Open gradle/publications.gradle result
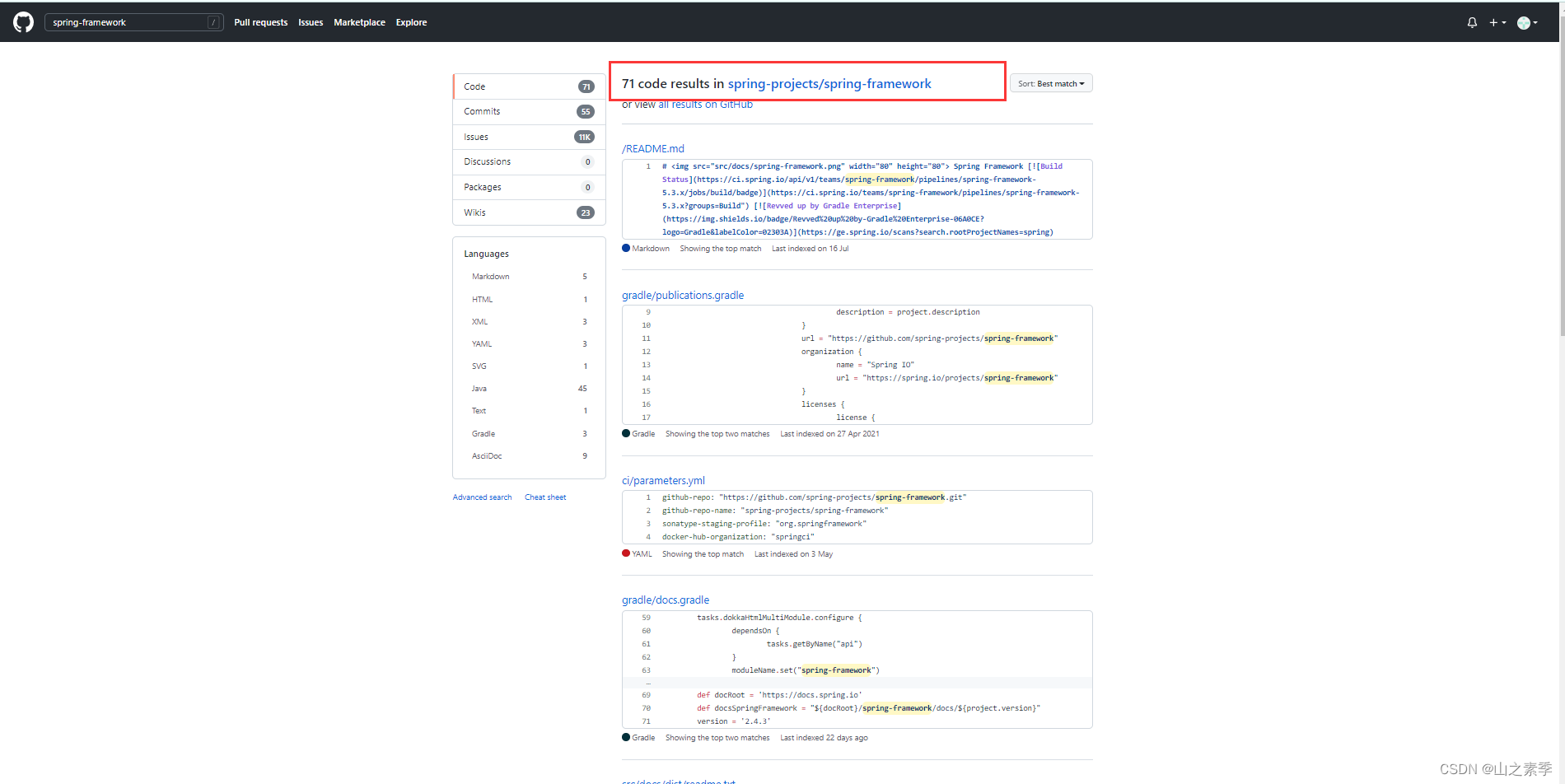 pos(683,296)
